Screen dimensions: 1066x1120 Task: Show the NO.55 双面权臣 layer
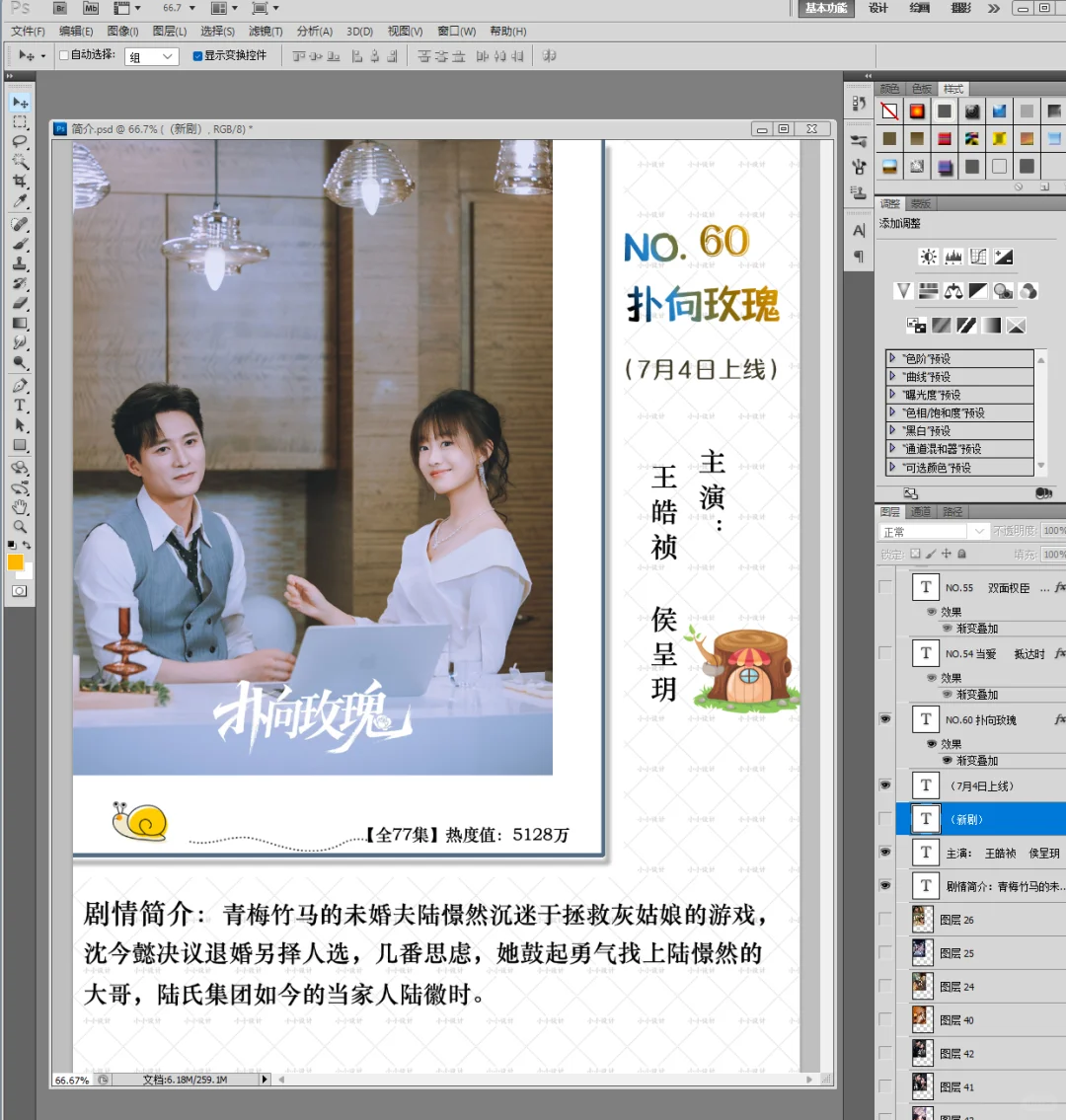tap(885, 586)
